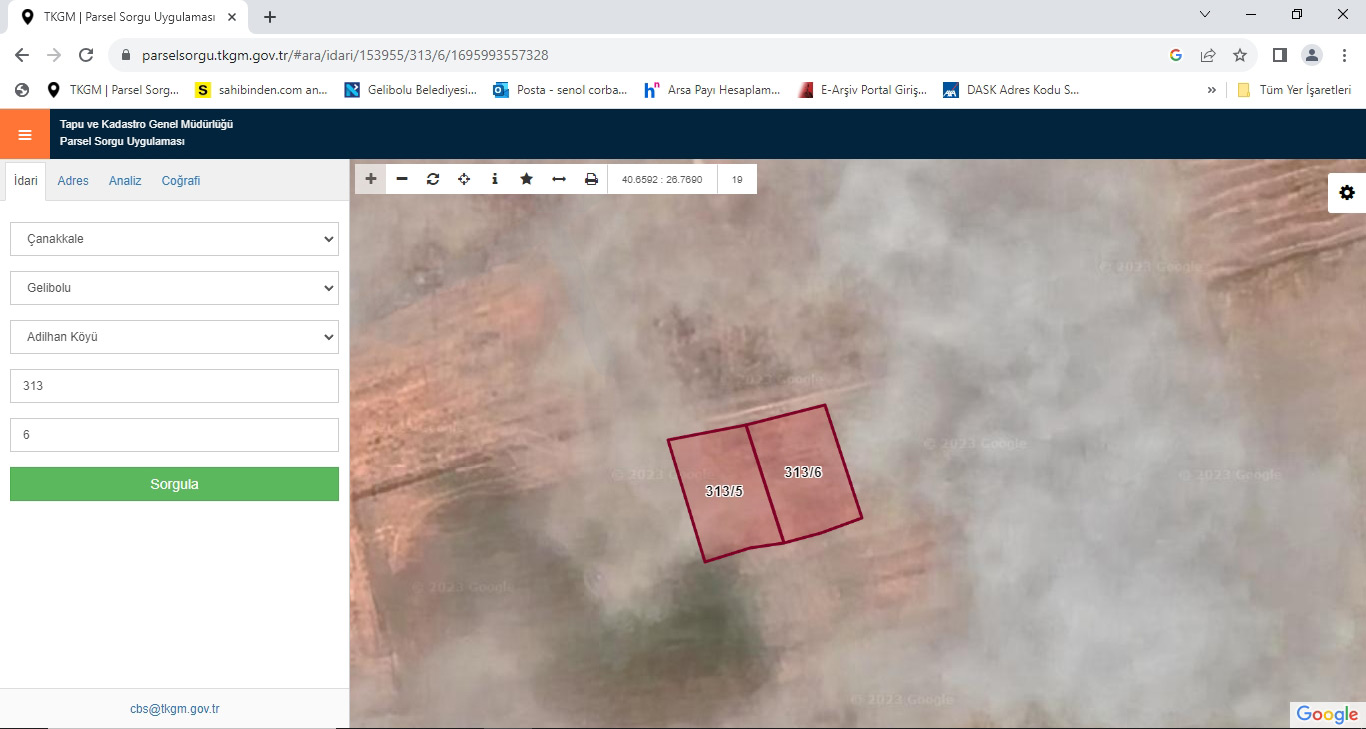Screen dimensions: 1366x729
Task: Open map settings gear icon
Action: pyautogui.click(x=1347, y=193)
